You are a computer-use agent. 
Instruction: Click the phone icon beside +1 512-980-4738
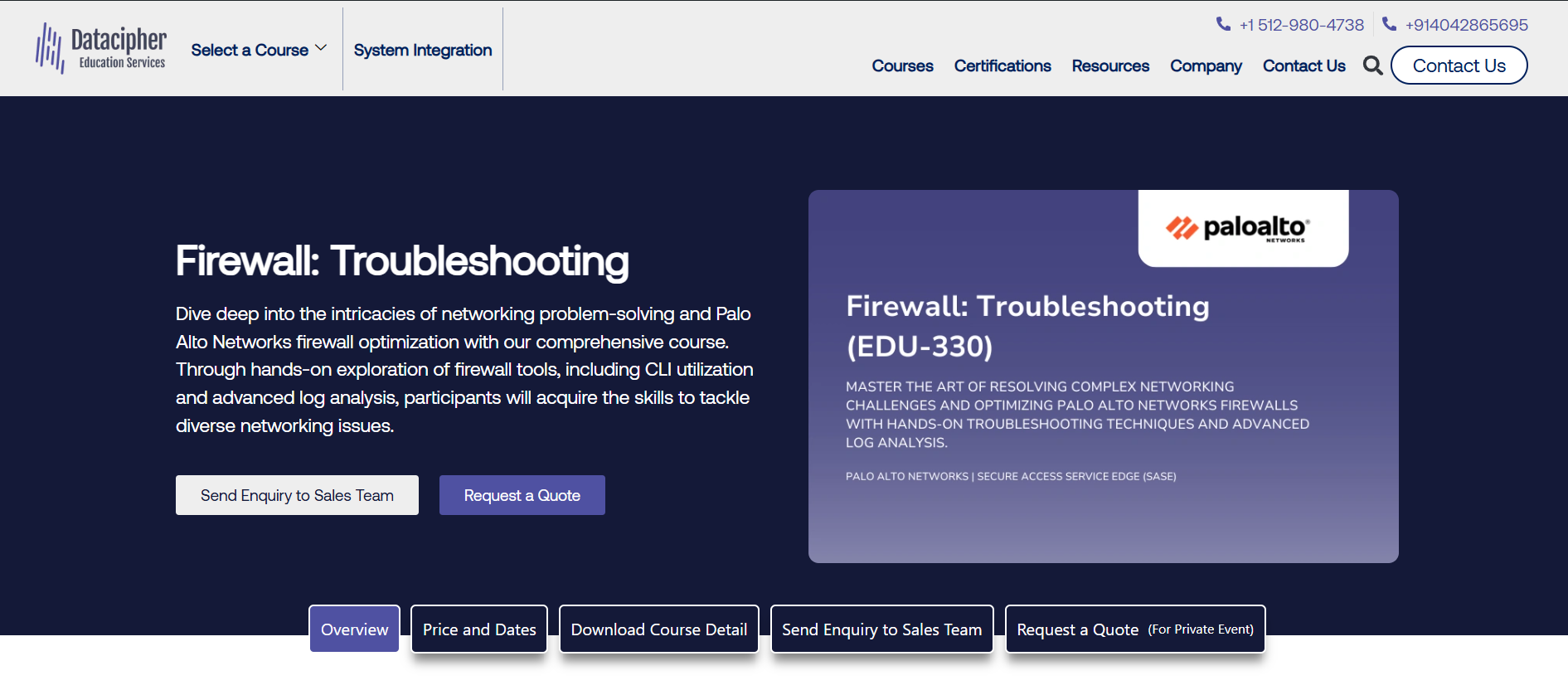(x=1223, y=24)
